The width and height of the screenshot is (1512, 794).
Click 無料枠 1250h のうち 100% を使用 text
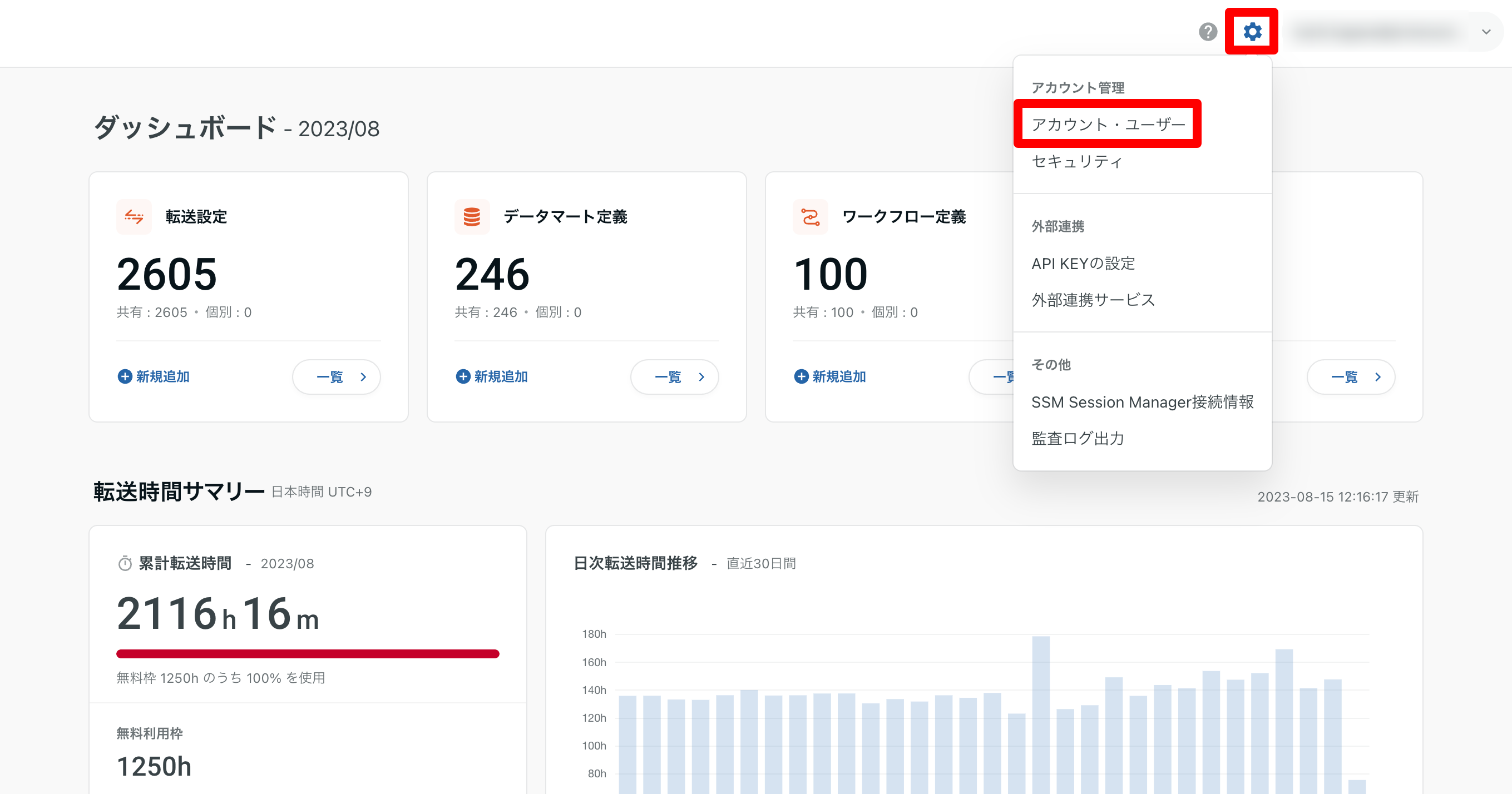point(221,678)
